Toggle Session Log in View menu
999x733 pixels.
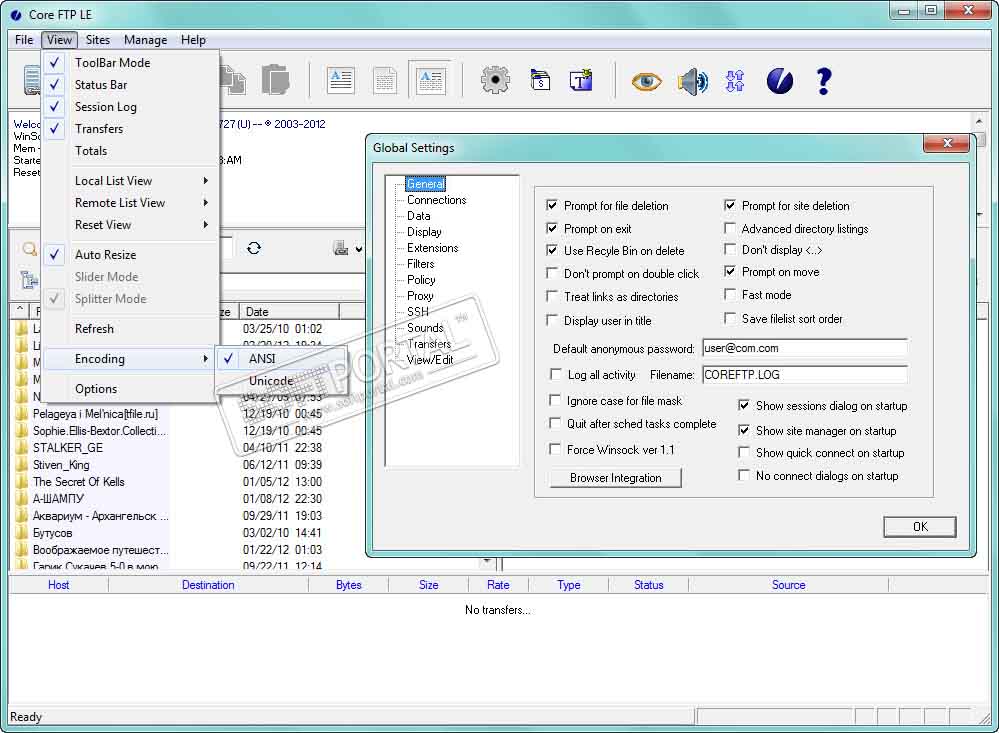[131, 106]
